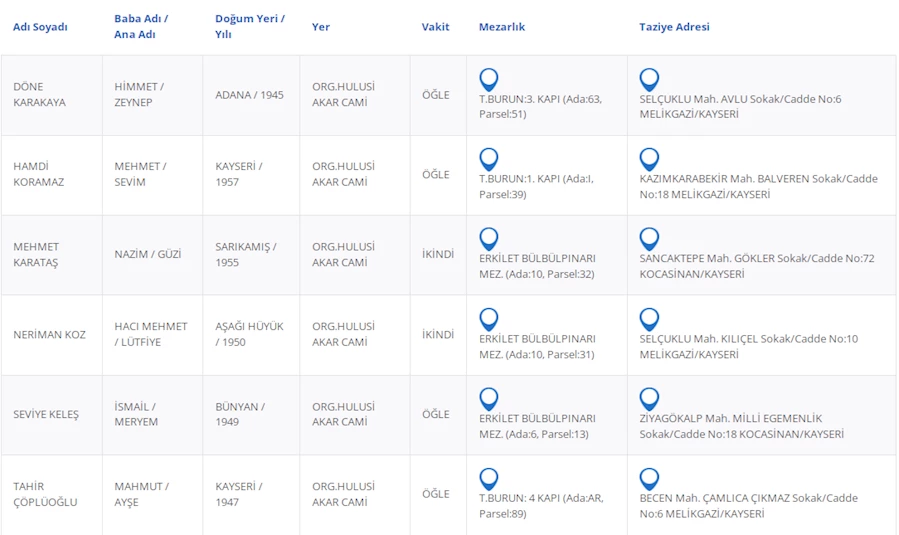Viewport: 899px width, 535px height.
Task: Show cemetery map pin for Tahir Çoplüoğlu
Action: pos(489,479)
